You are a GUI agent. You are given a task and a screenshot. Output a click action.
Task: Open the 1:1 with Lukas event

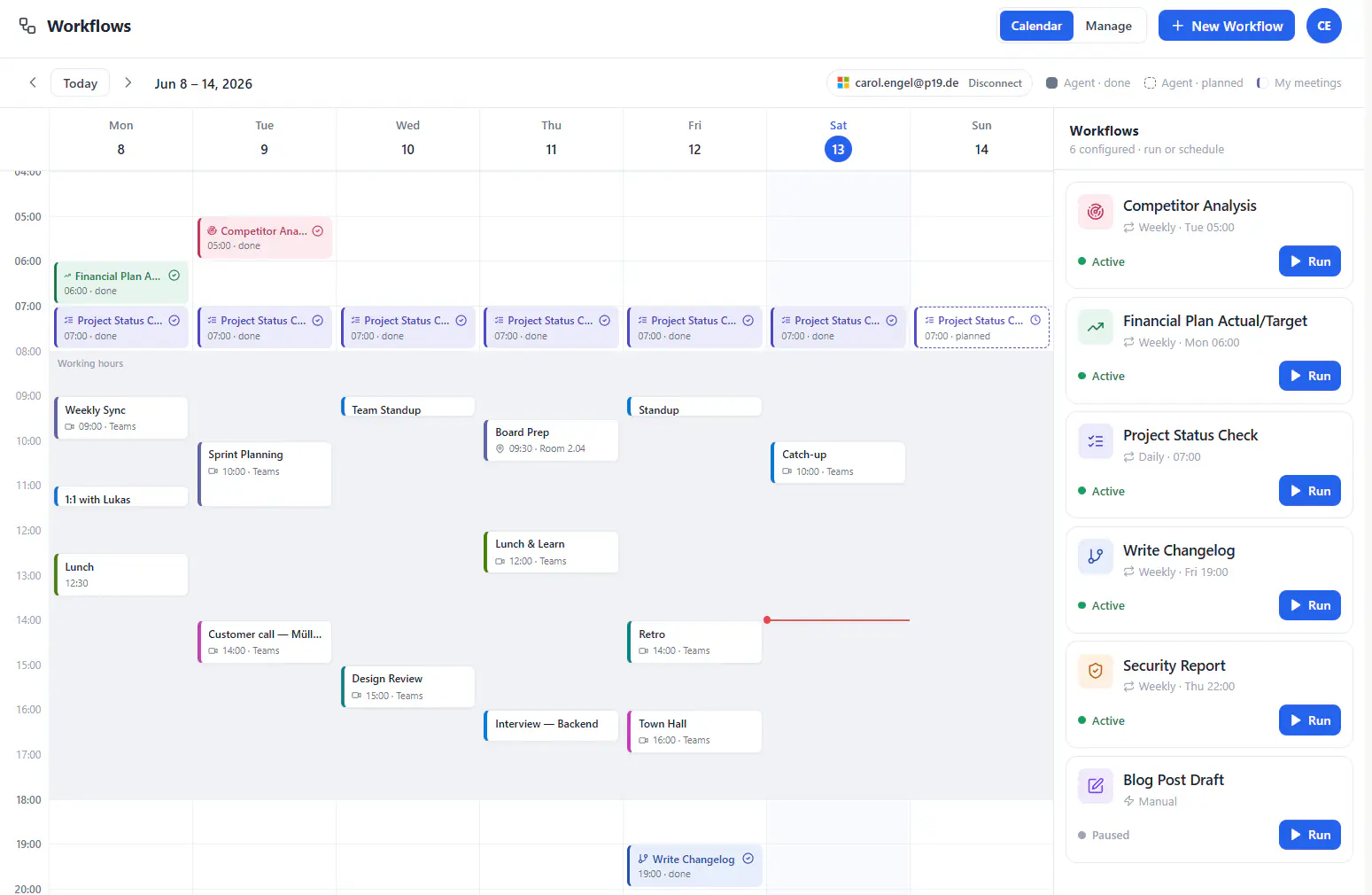[x=121, y=496]
